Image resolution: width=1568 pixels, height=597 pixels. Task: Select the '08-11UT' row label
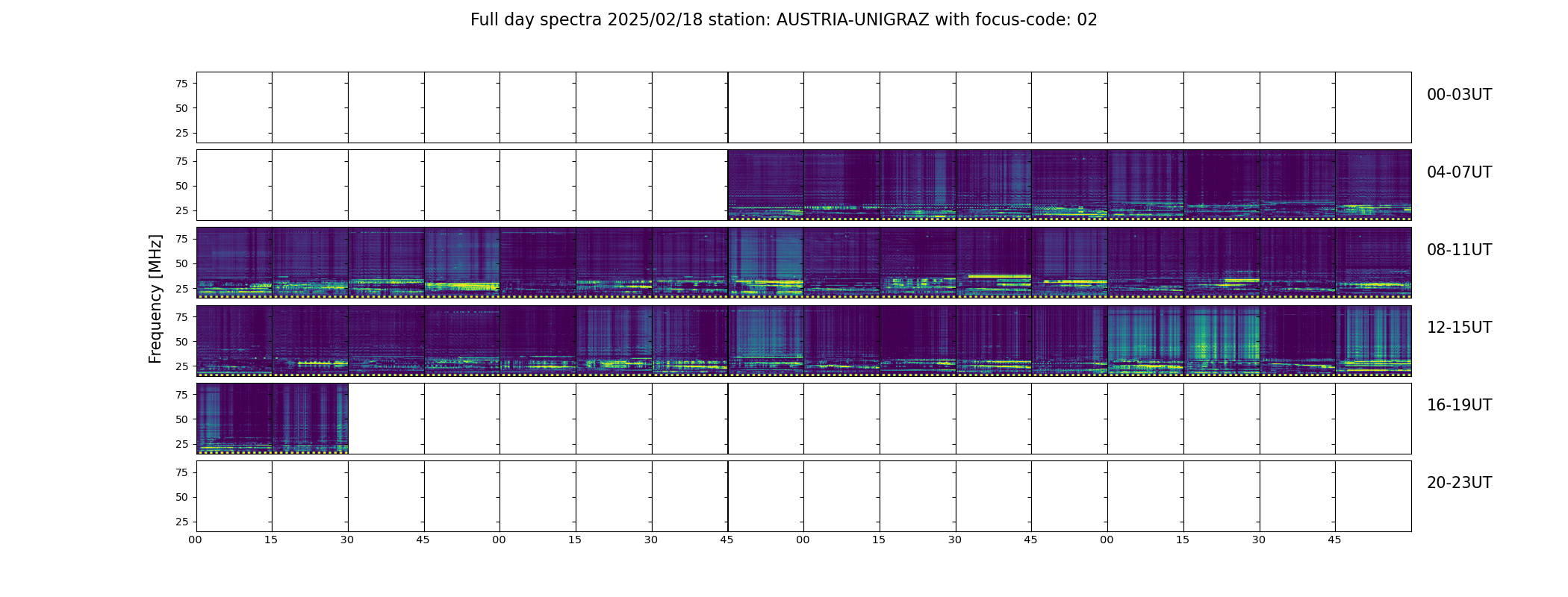point(1459,250)
